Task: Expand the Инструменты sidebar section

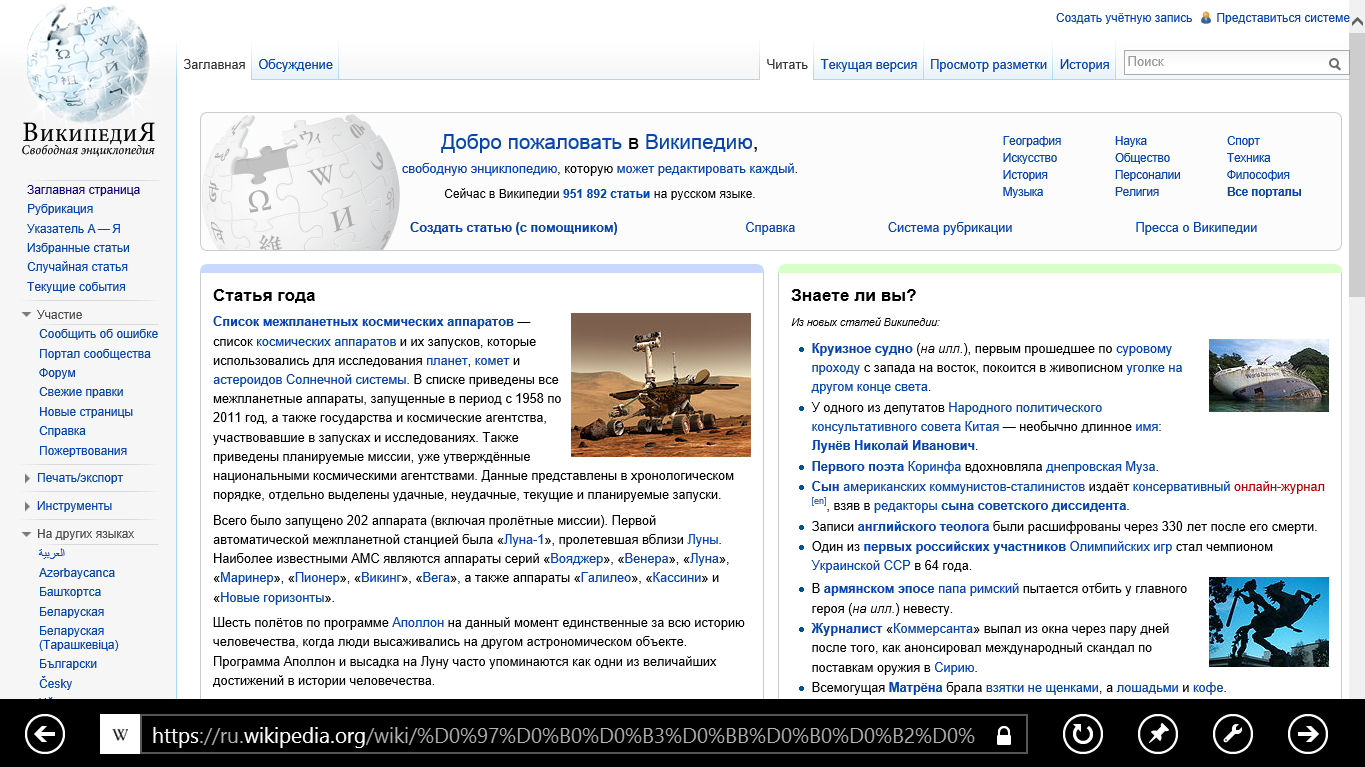Action: coord(27,506)
